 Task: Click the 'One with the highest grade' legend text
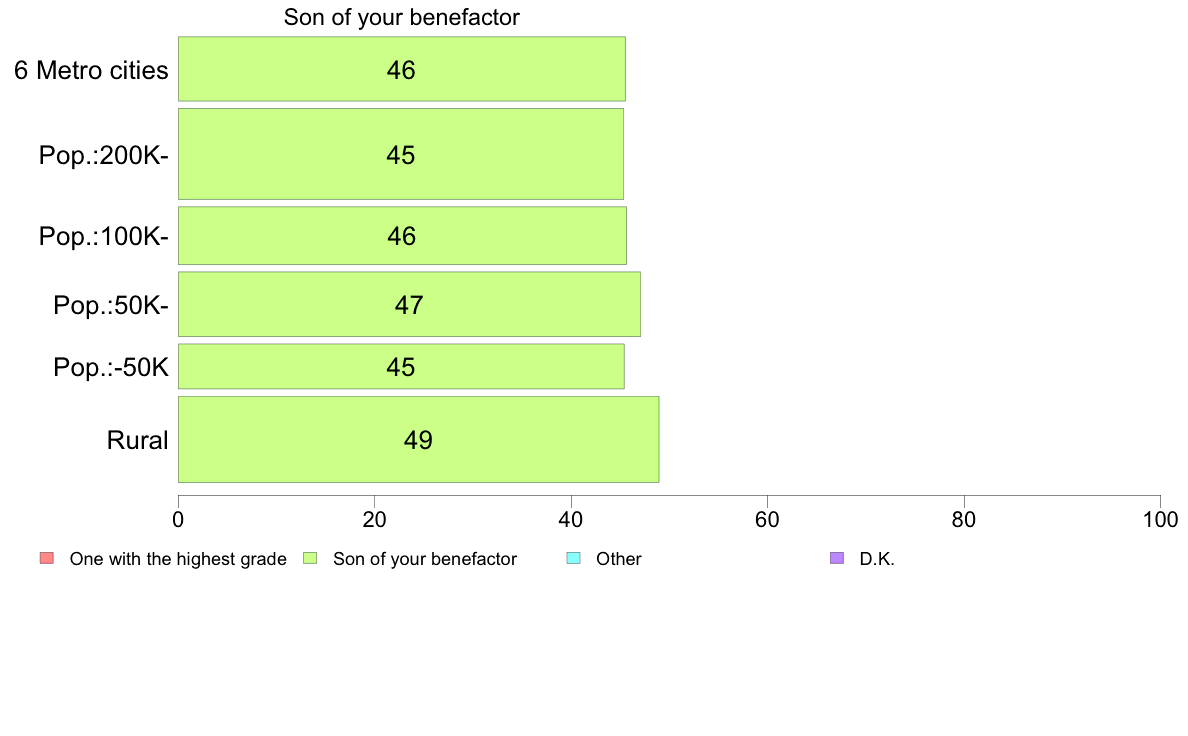pyautogui.click(x=178, y=559)
